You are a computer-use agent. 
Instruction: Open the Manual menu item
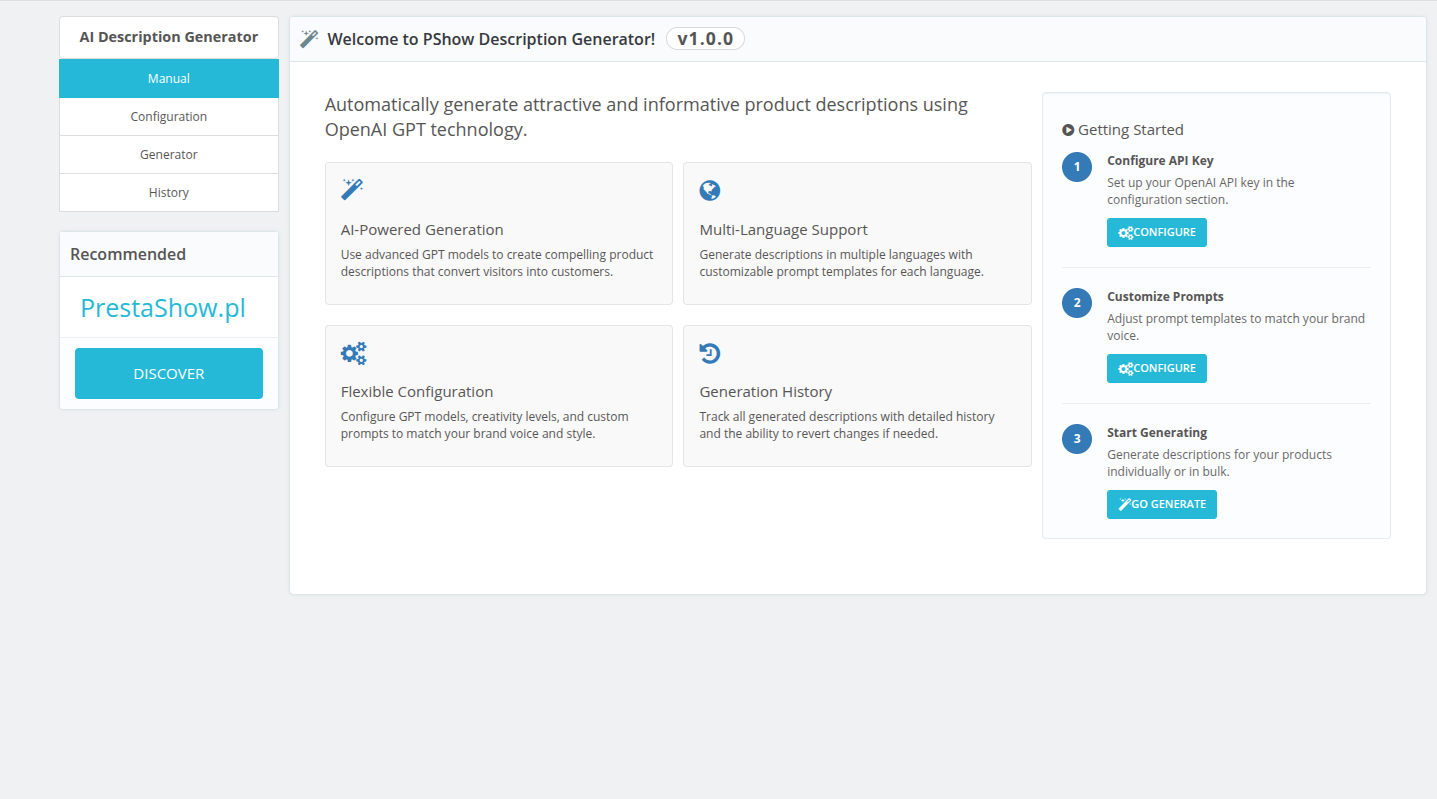point(169,78)
